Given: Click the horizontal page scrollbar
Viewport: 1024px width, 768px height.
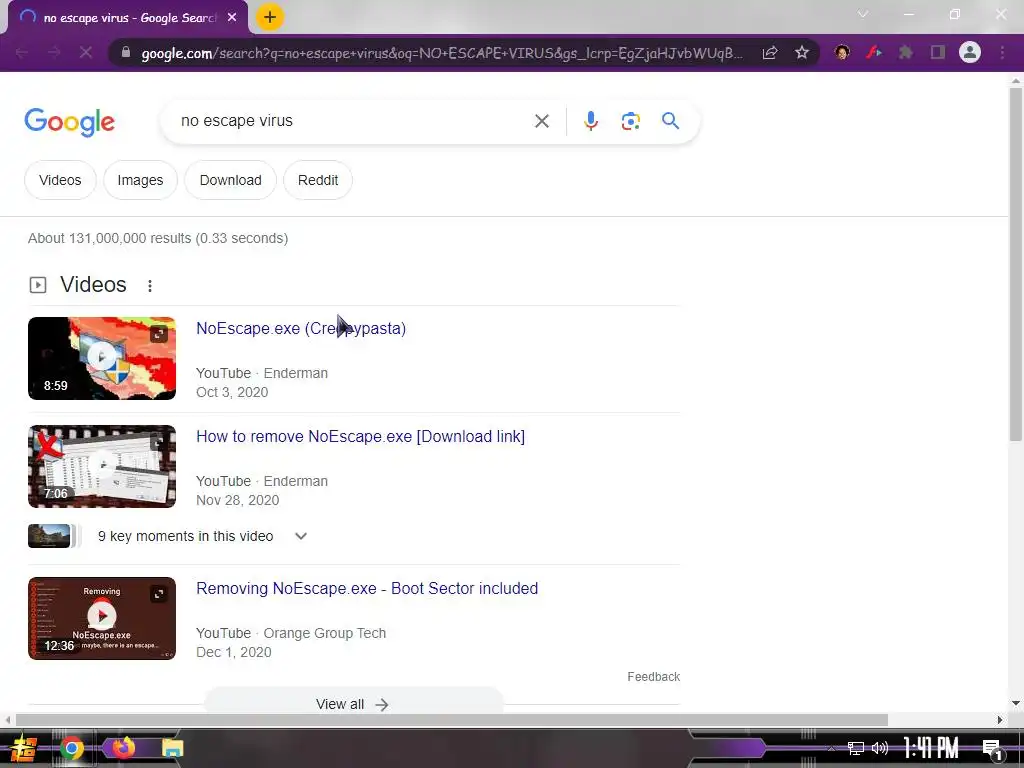Looking at the screenshot, I should pyautogui.click(x=451, y=720).
